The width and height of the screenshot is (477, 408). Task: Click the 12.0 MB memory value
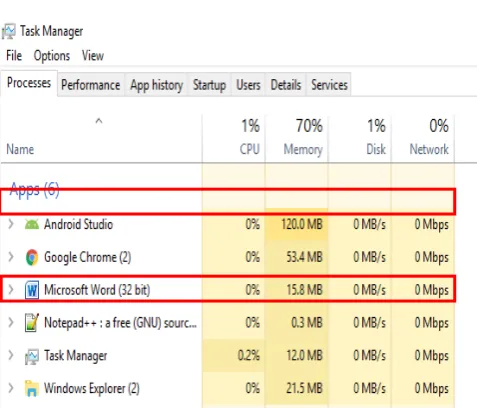tap(305, 356)
